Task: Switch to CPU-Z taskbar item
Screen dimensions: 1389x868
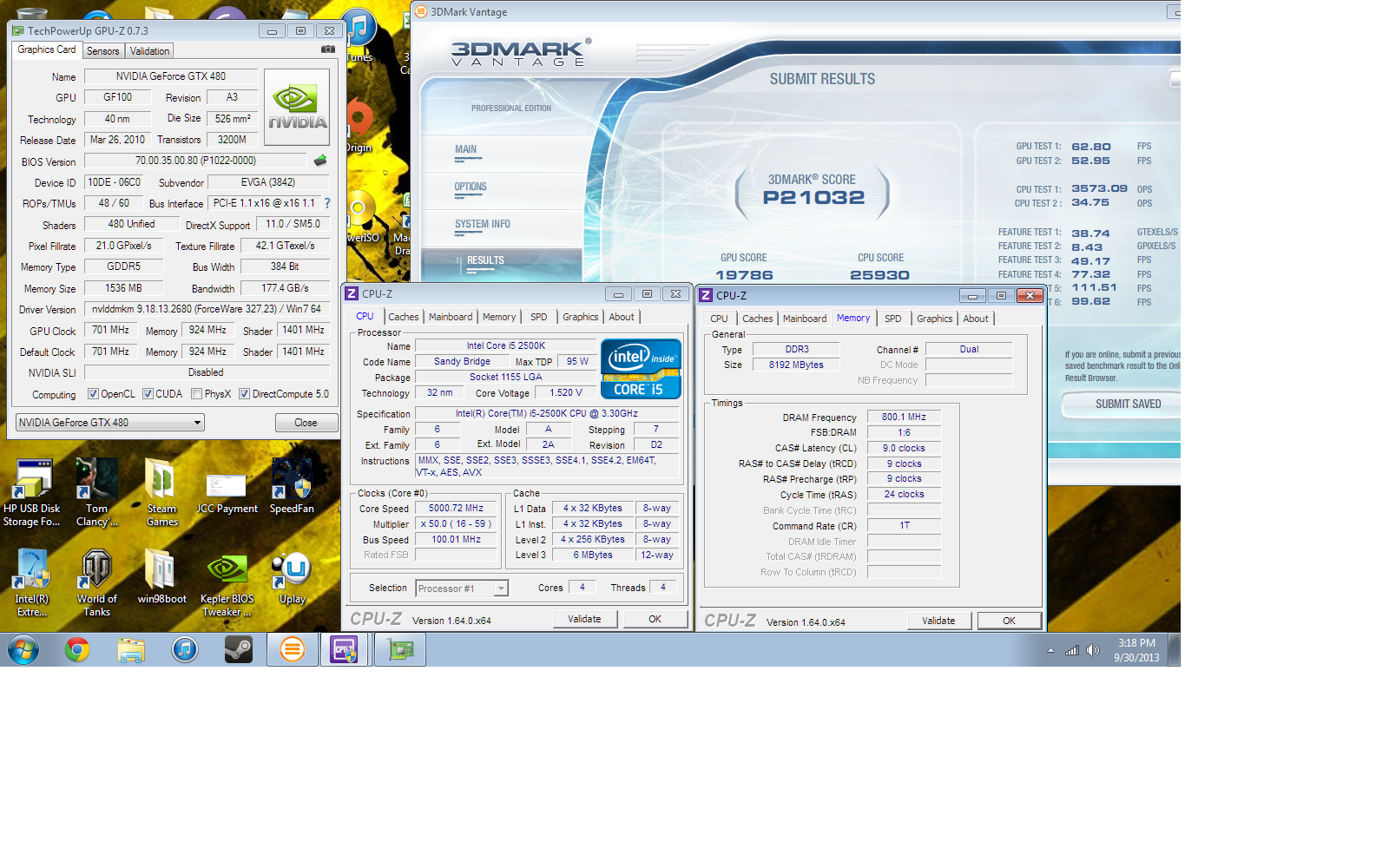Action: click(345, 649)
